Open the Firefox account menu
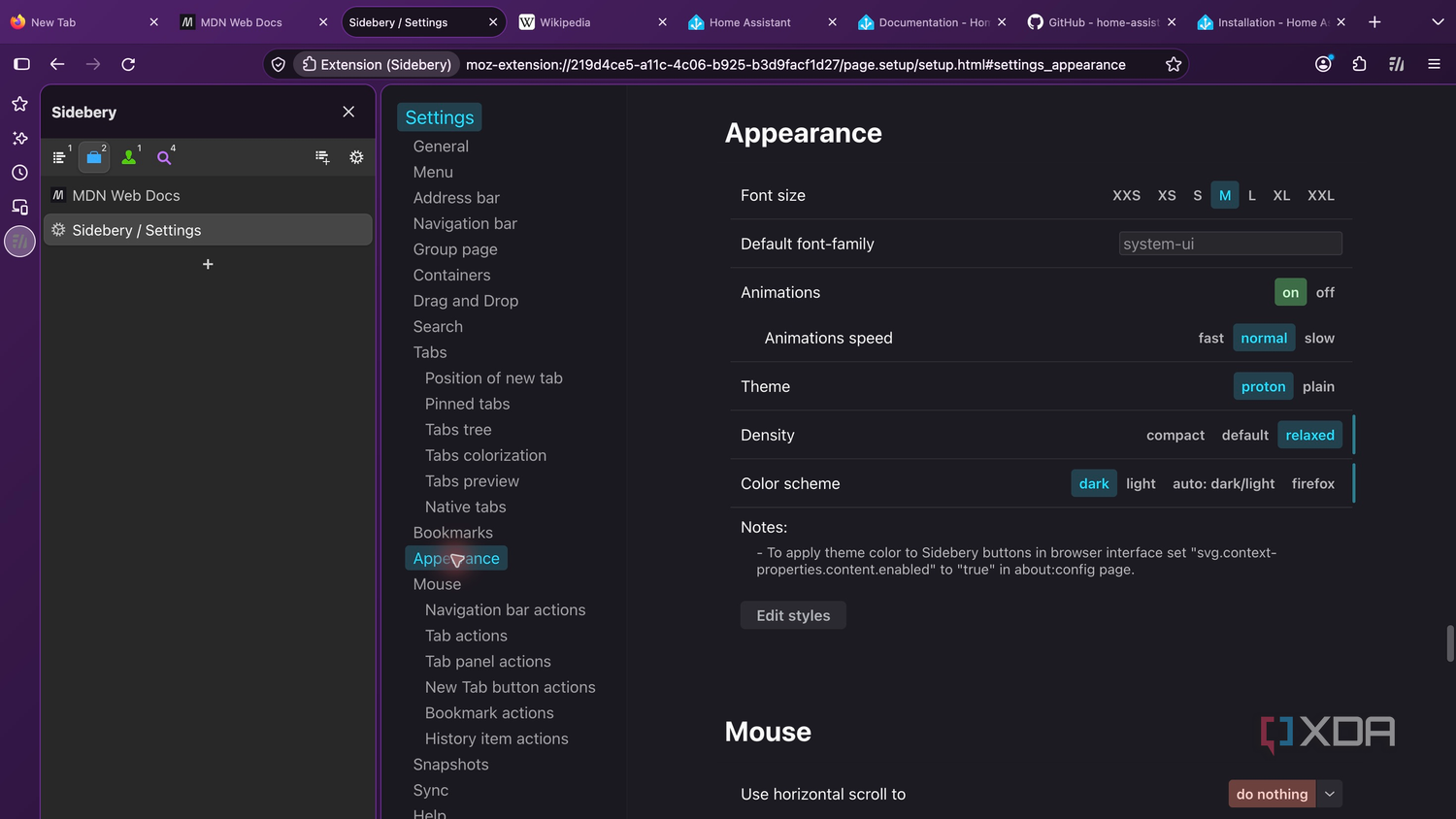 (x=1323, y=64)
